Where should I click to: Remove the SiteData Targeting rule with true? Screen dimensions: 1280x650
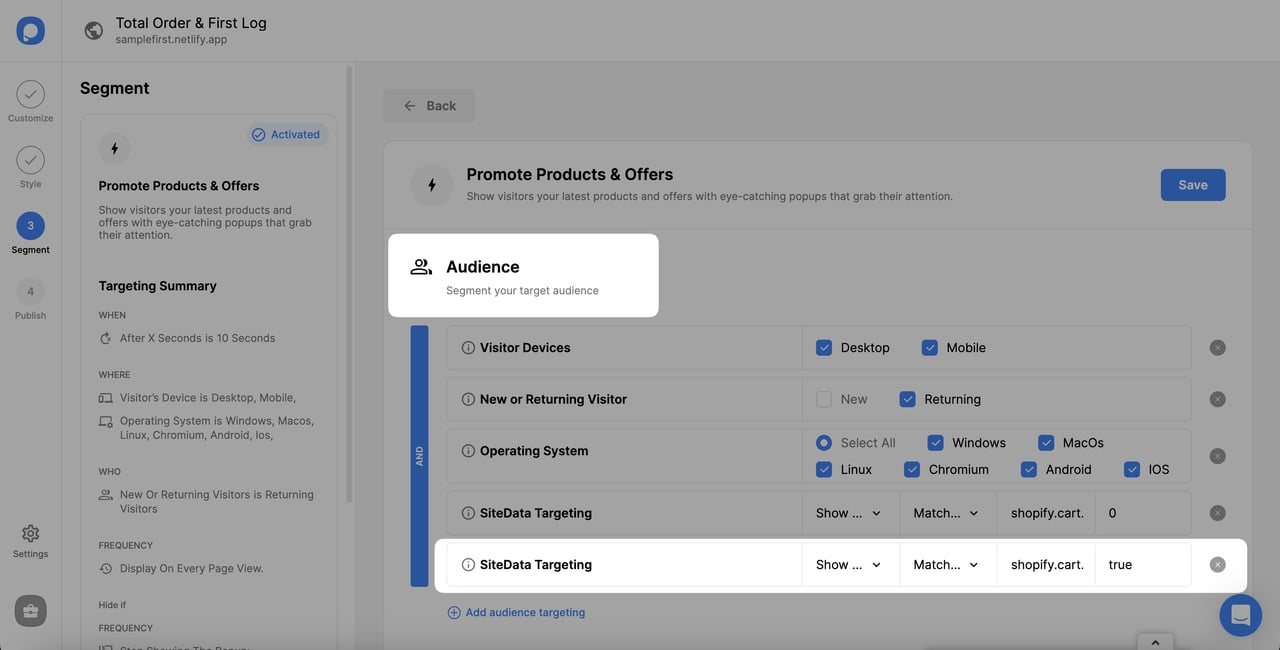click(1217, 565)
